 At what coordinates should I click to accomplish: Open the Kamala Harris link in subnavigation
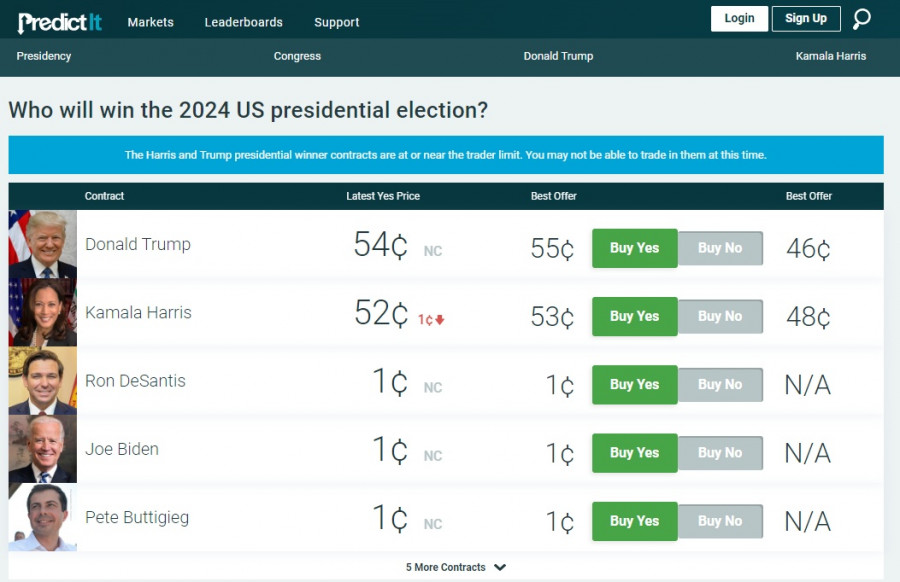click(830, 56)
